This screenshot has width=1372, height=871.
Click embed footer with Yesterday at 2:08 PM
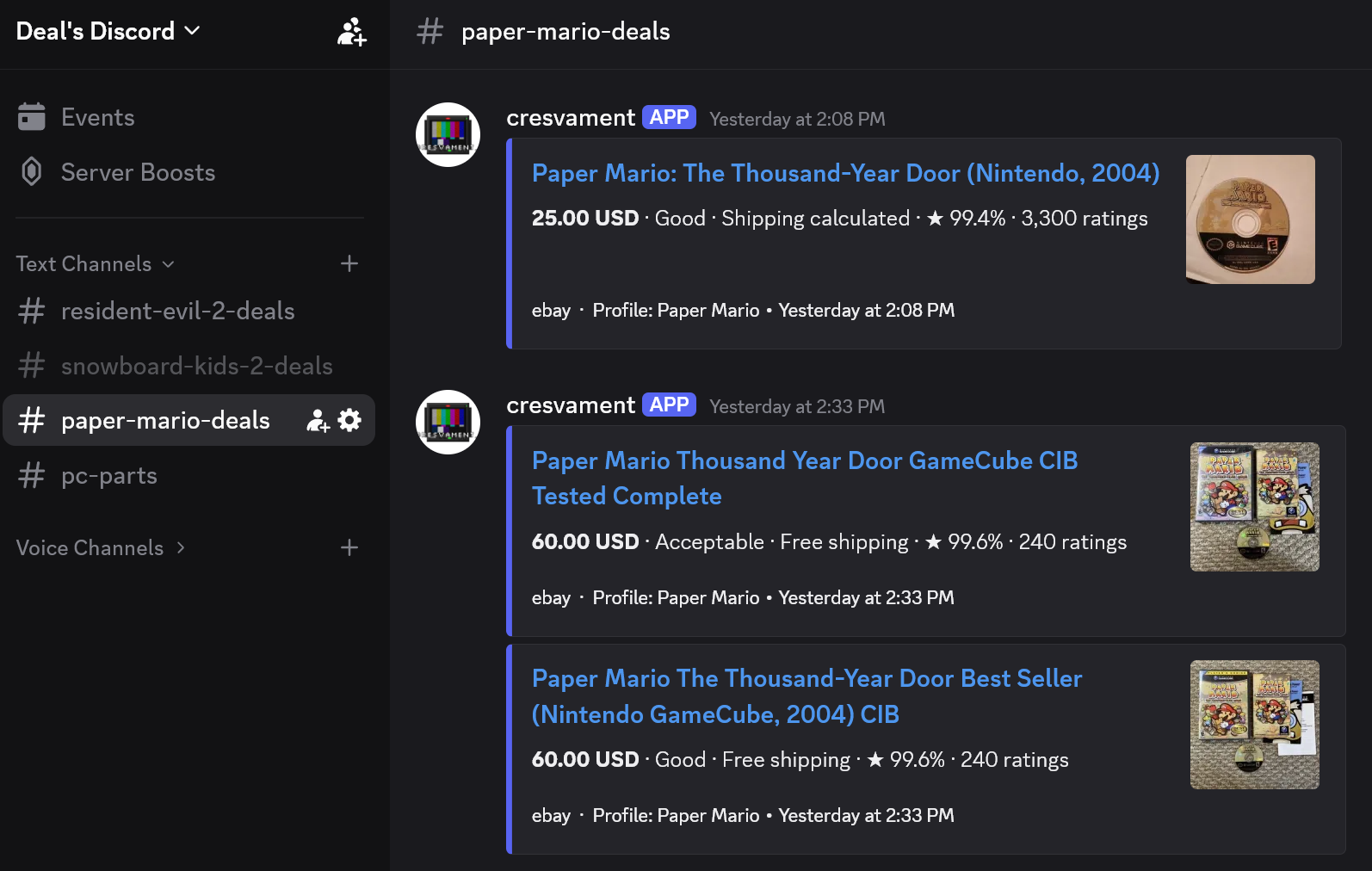coord(743,311)
